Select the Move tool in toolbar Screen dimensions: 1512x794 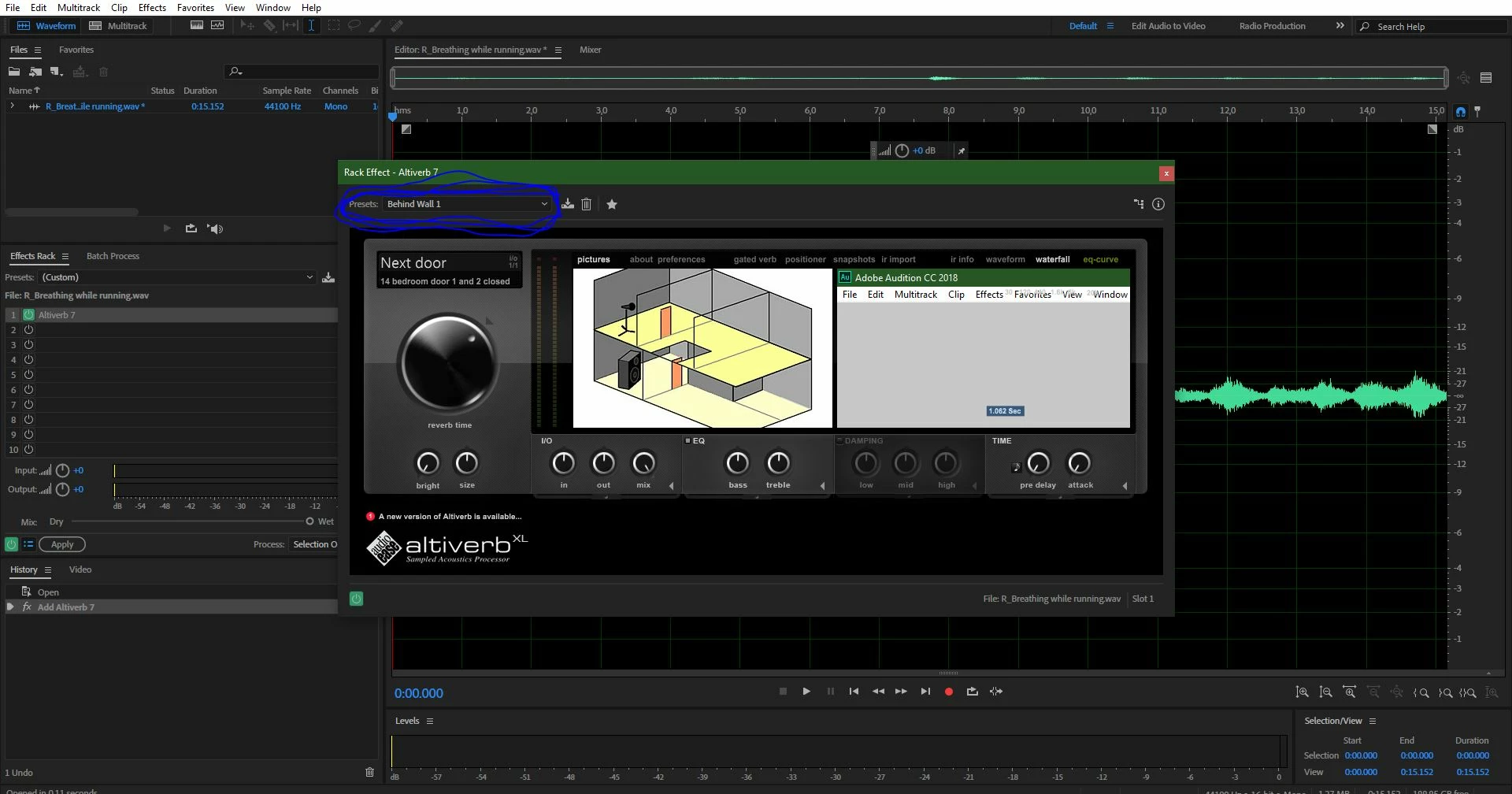[x=247, y=26]
